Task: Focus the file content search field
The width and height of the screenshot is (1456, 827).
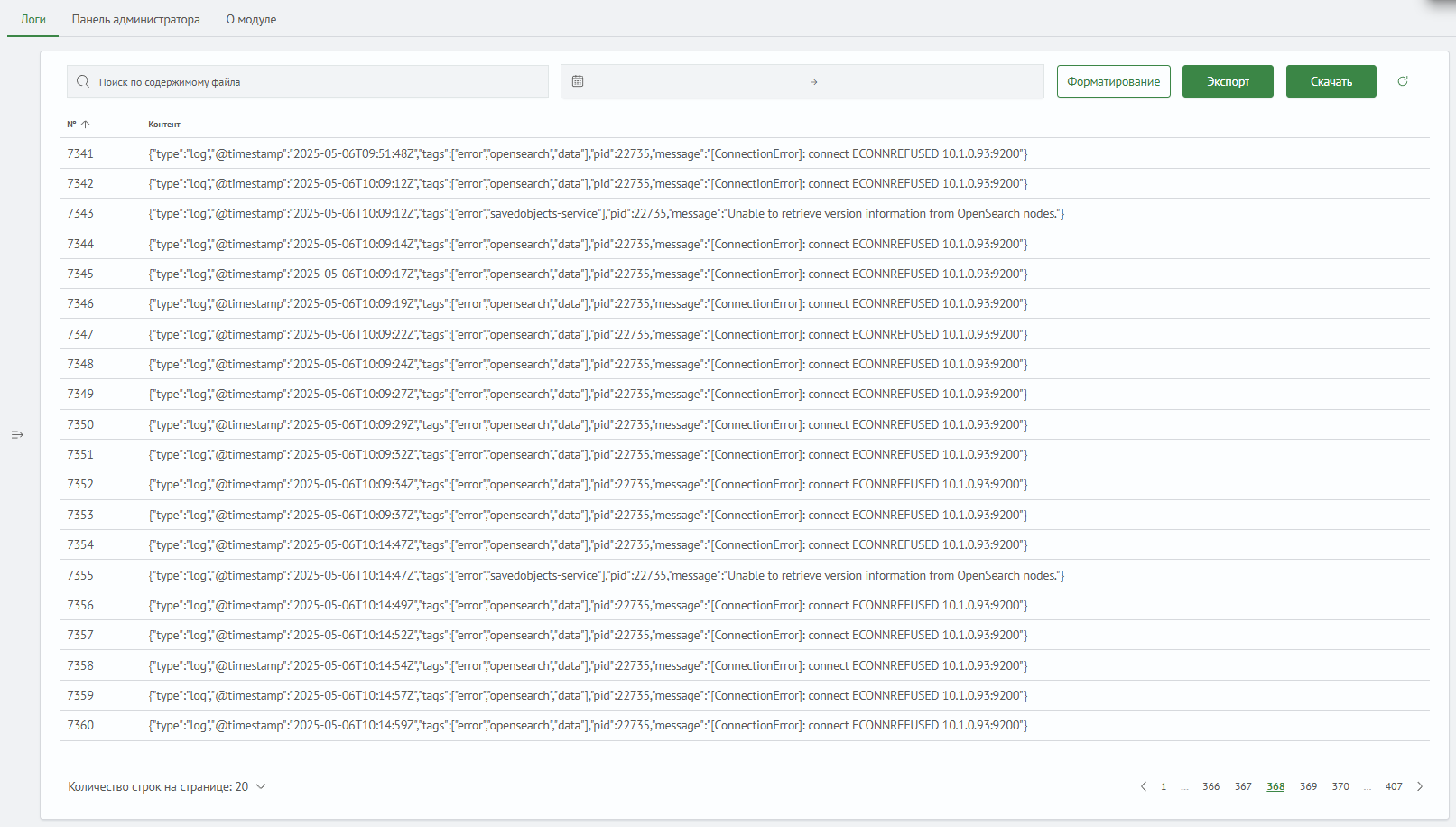Action: tap(316, 81)
